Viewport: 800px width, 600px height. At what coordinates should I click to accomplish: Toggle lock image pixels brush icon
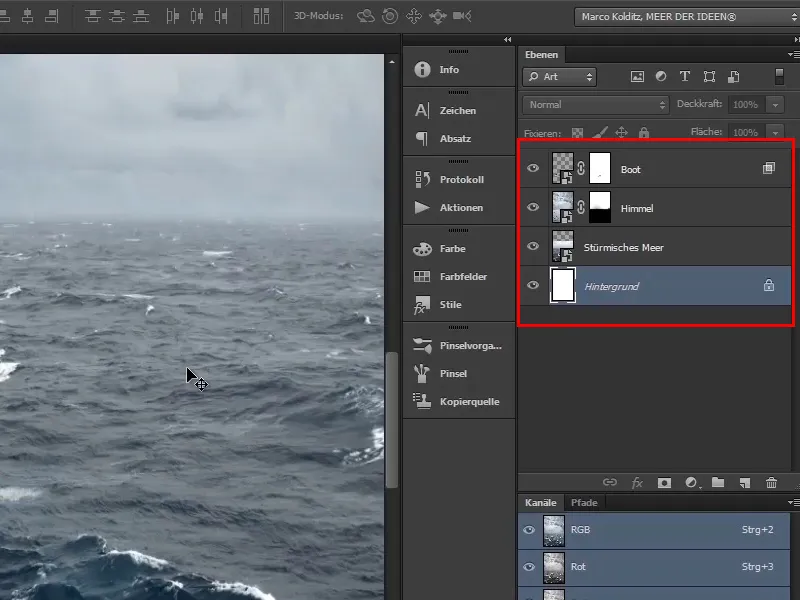click(x=600, y=133)
